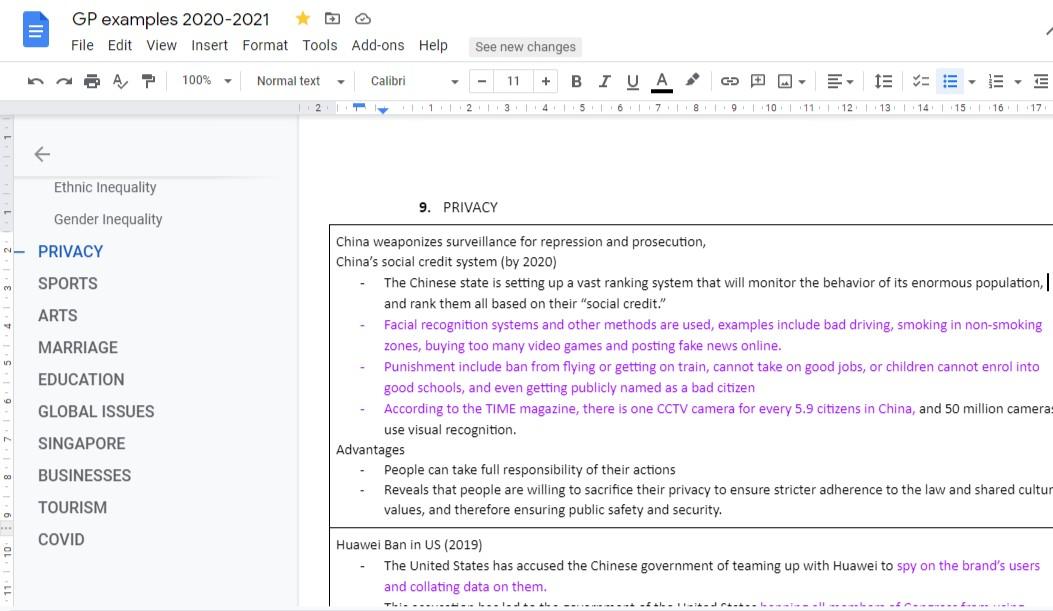This screenshot has height=611, width=1053.
Task: Star the GP examples document
Action: pyautogui.click(x=302, y=18)
